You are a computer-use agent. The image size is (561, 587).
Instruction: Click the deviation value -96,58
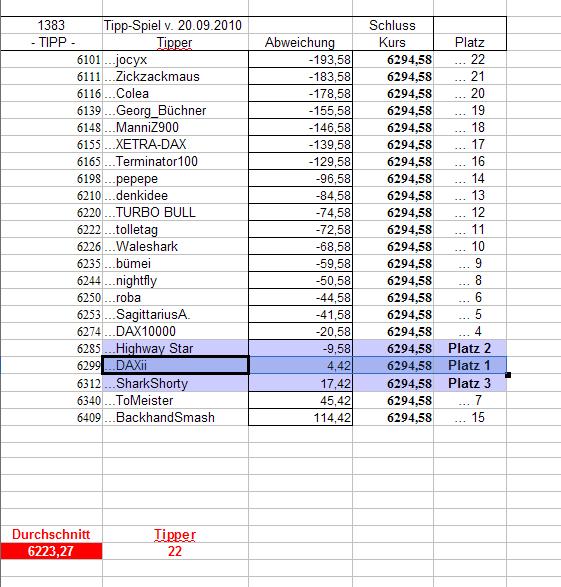point(301,179)
